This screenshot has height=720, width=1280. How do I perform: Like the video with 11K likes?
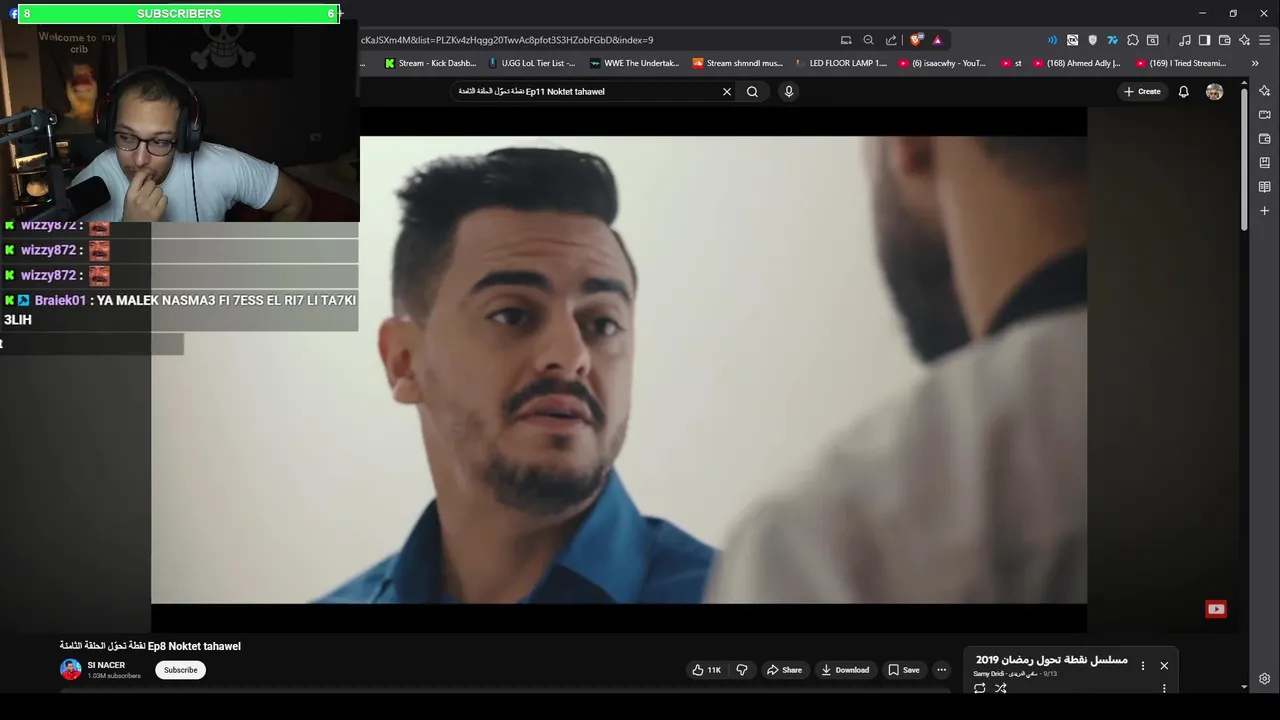pos(706,670)
